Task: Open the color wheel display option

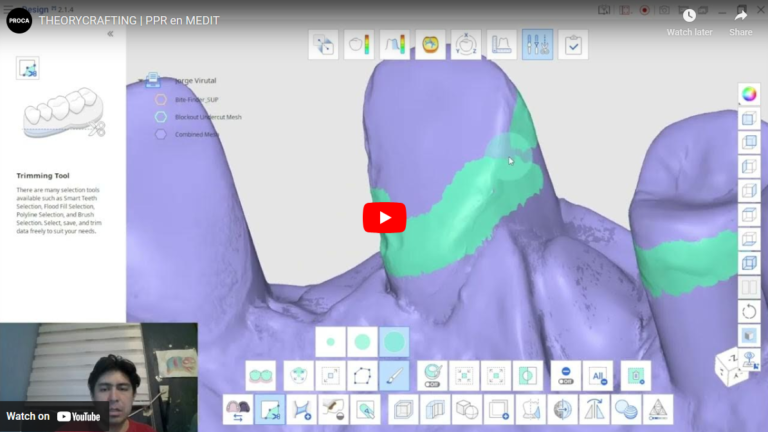Action: [x=749, y=94]
